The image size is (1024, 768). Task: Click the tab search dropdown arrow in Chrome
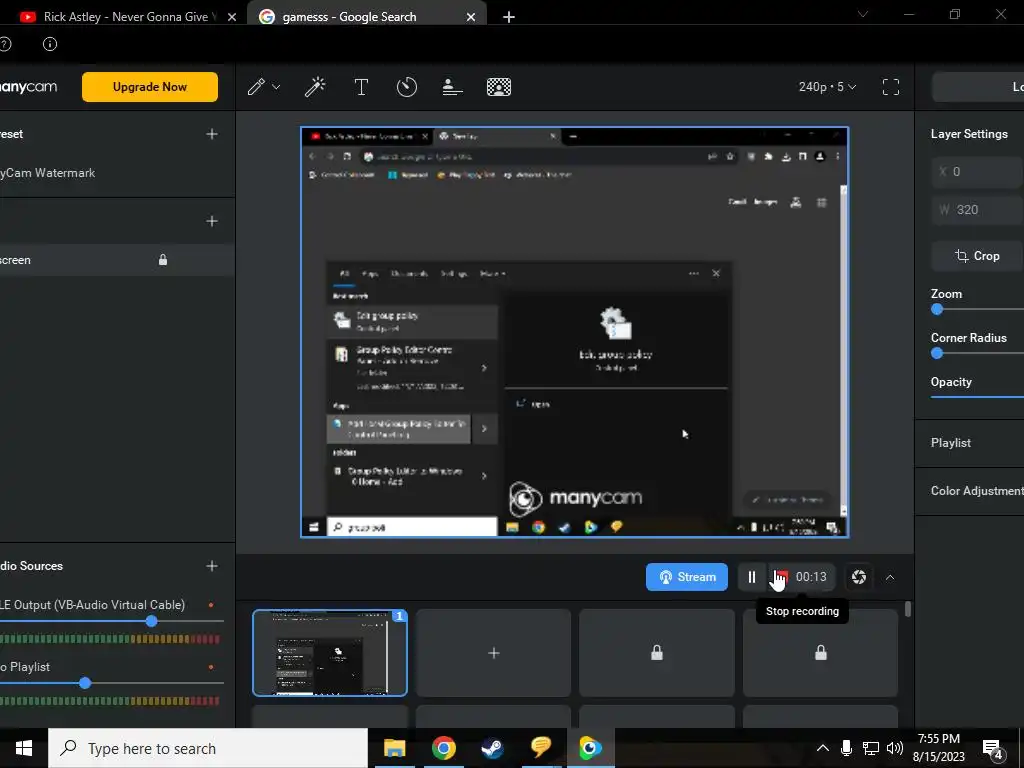[x=863, y=14]
